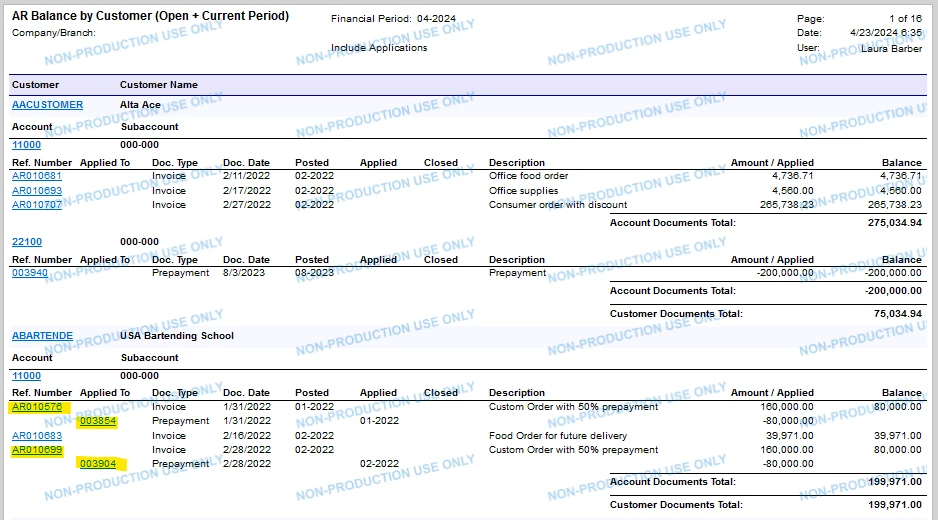Select the Include Applications text
Image resolution: width=938 pixels, height=520 pixels.
(379, 48)
